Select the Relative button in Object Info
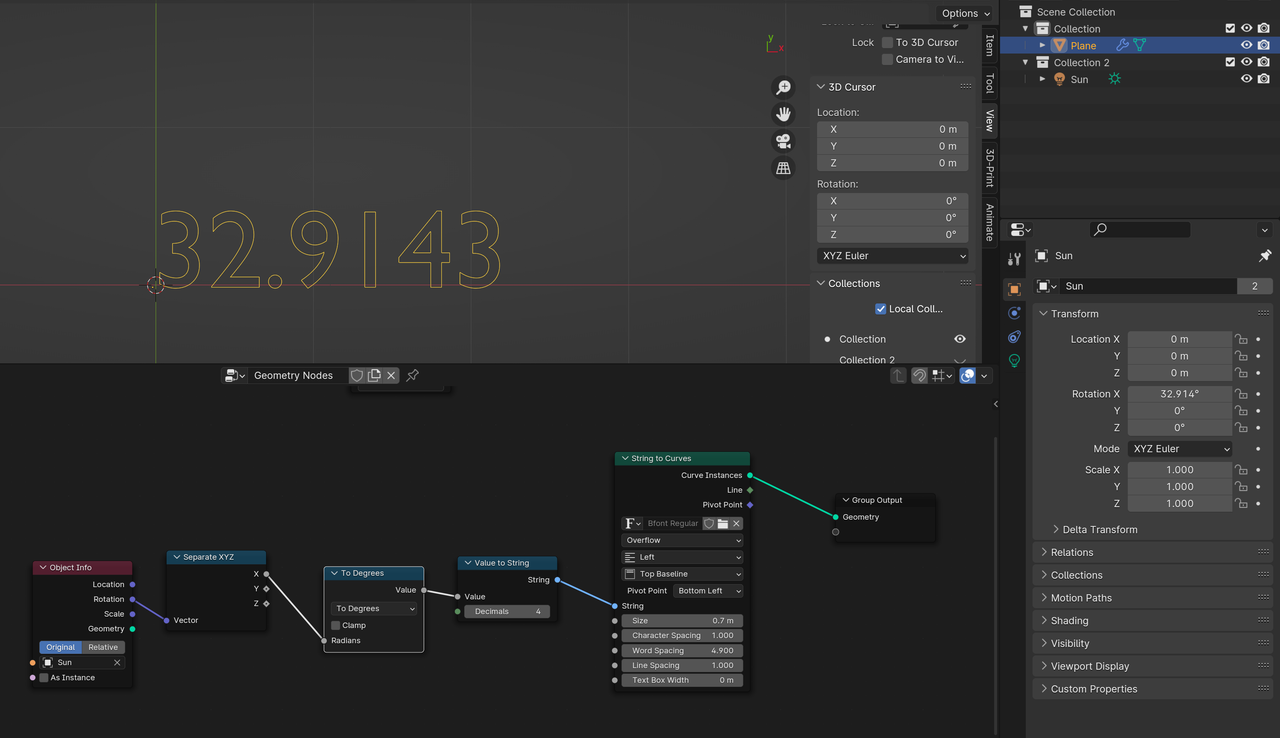The width and height of the screenshot is (1280, 738). click(102, 647)
